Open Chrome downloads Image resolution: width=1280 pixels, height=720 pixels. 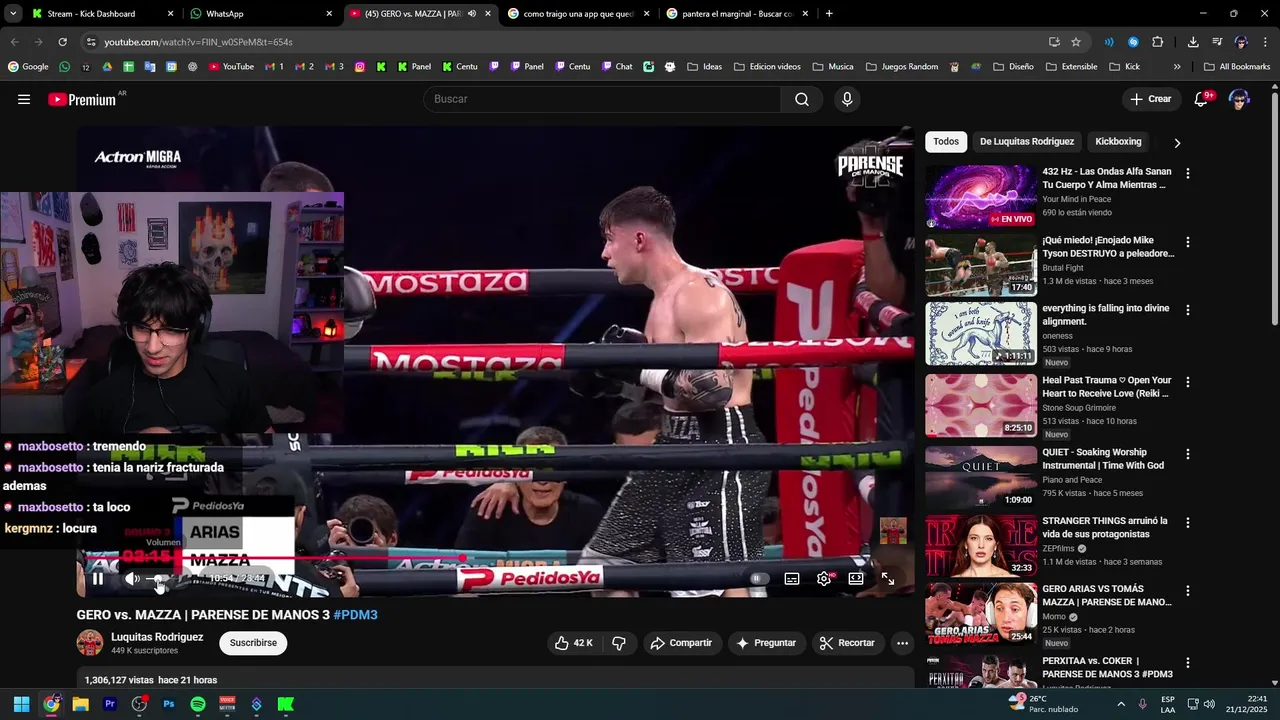pyautogui.click(x=1193, y=42)
